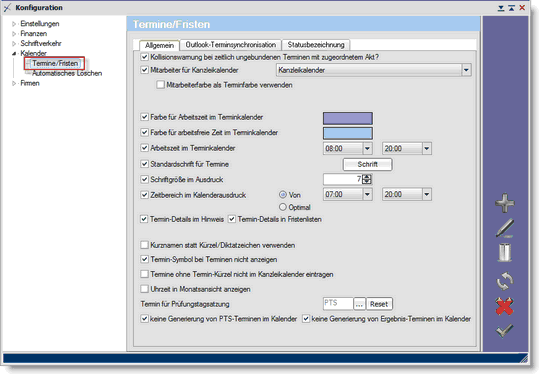
Task: Toggle Arbeitszeit im Terminkalender checkbox
Action: (144, 148)
